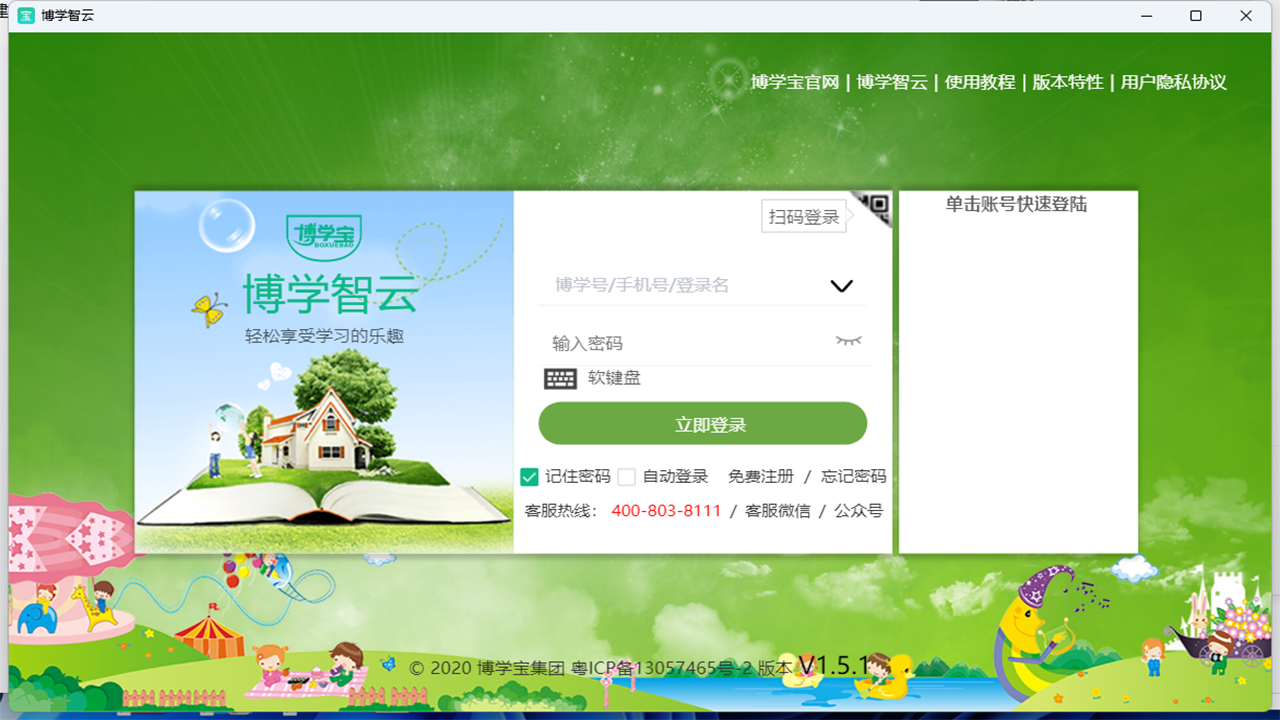Open the 版本特性 link
The width and height of the screenshot is (1280, 720).
1068,82
